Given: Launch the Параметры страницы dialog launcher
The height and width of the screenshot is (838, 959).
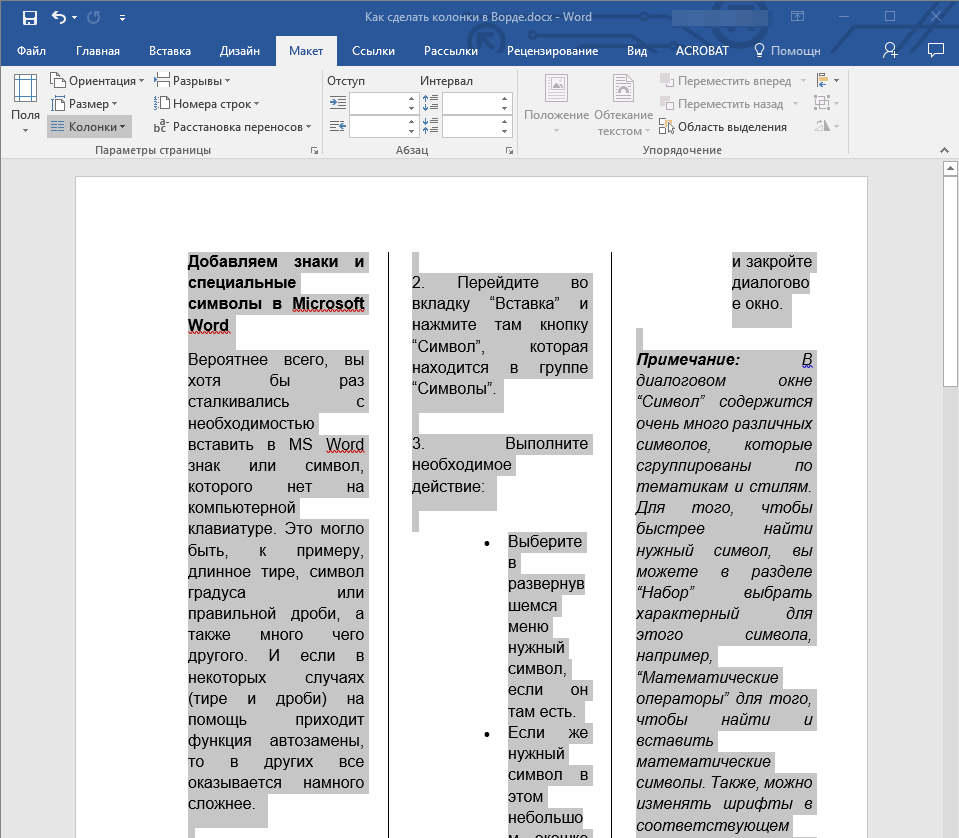Looking at the screenshot, I should pyautogui.click(x=314, y=150).
